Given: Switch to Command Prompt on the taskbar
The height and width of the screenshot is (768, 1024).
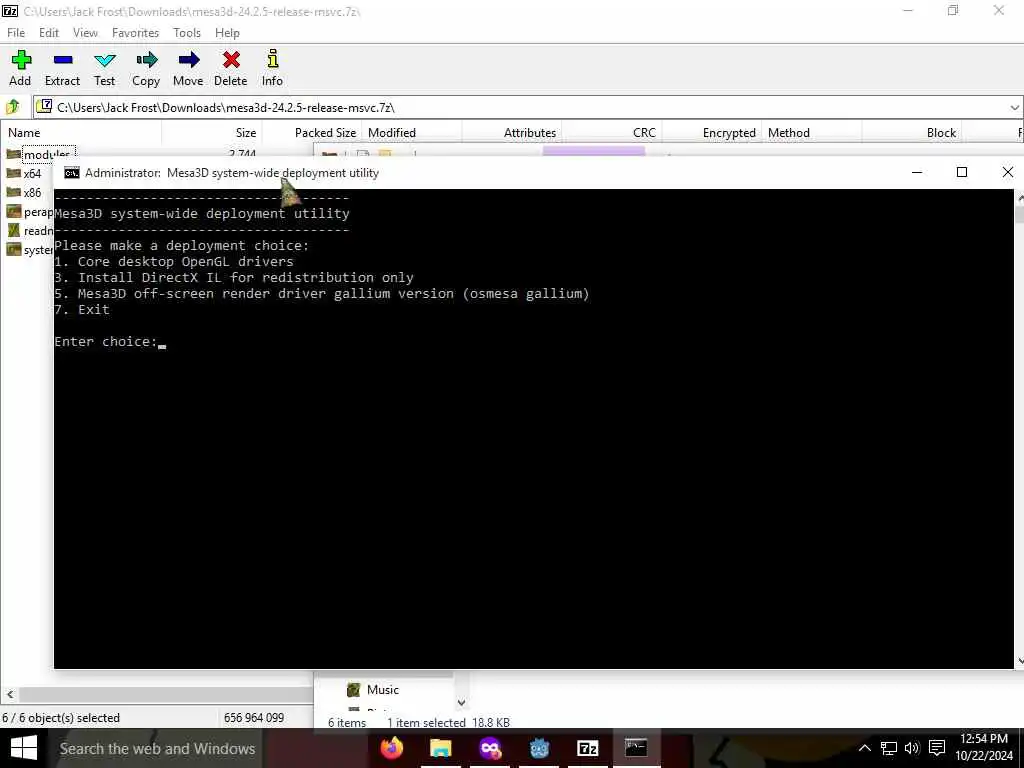Looking at the screenshot, I should 636,748.
